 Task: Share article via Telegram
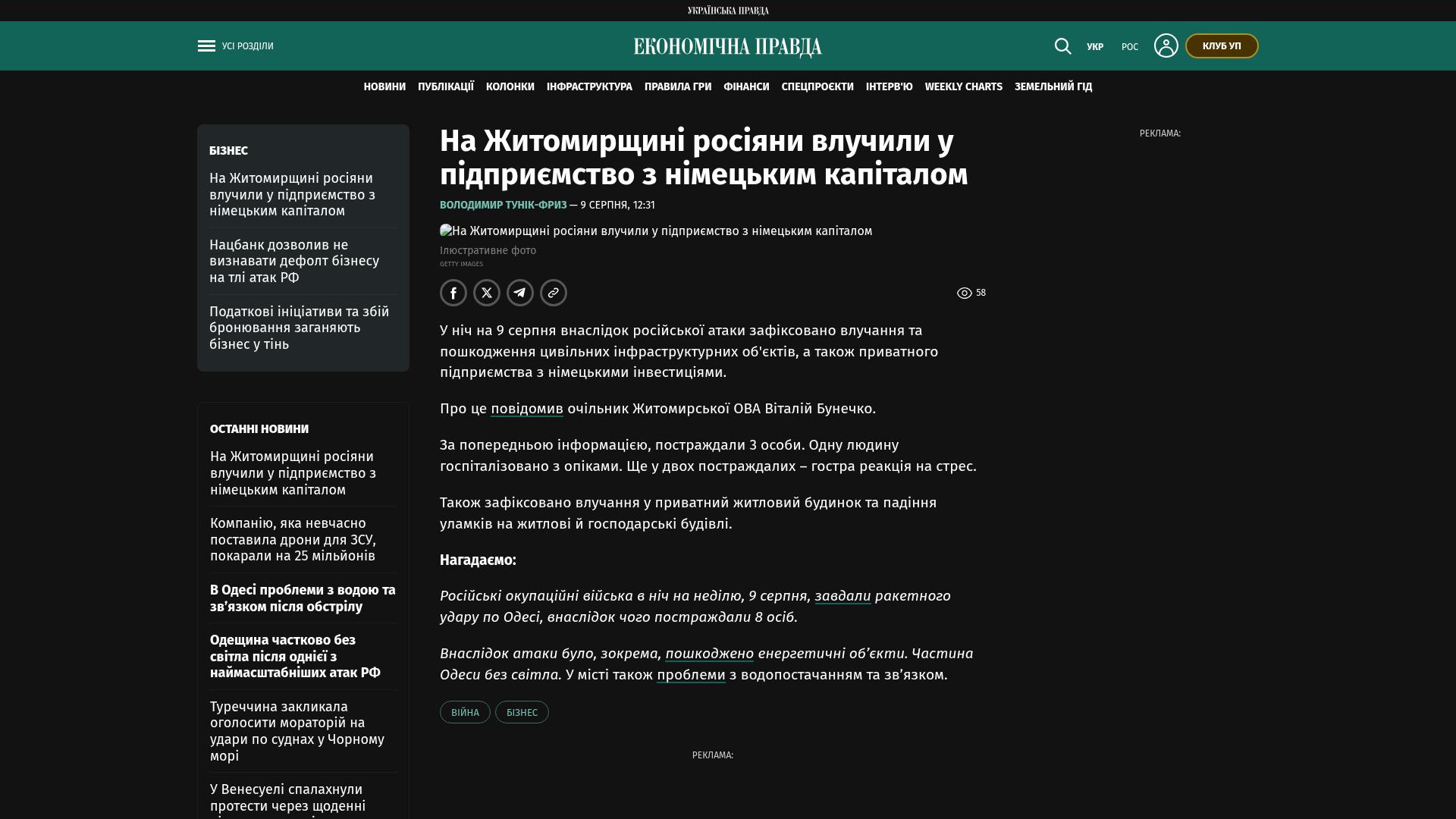(520, 293)
